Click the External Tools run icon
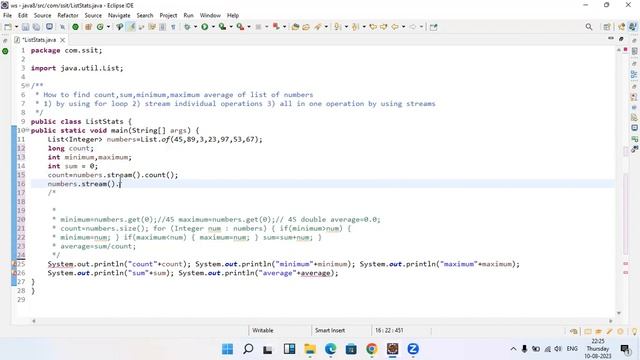The height and width of the screenshot is (360, 640). [240, 27]
